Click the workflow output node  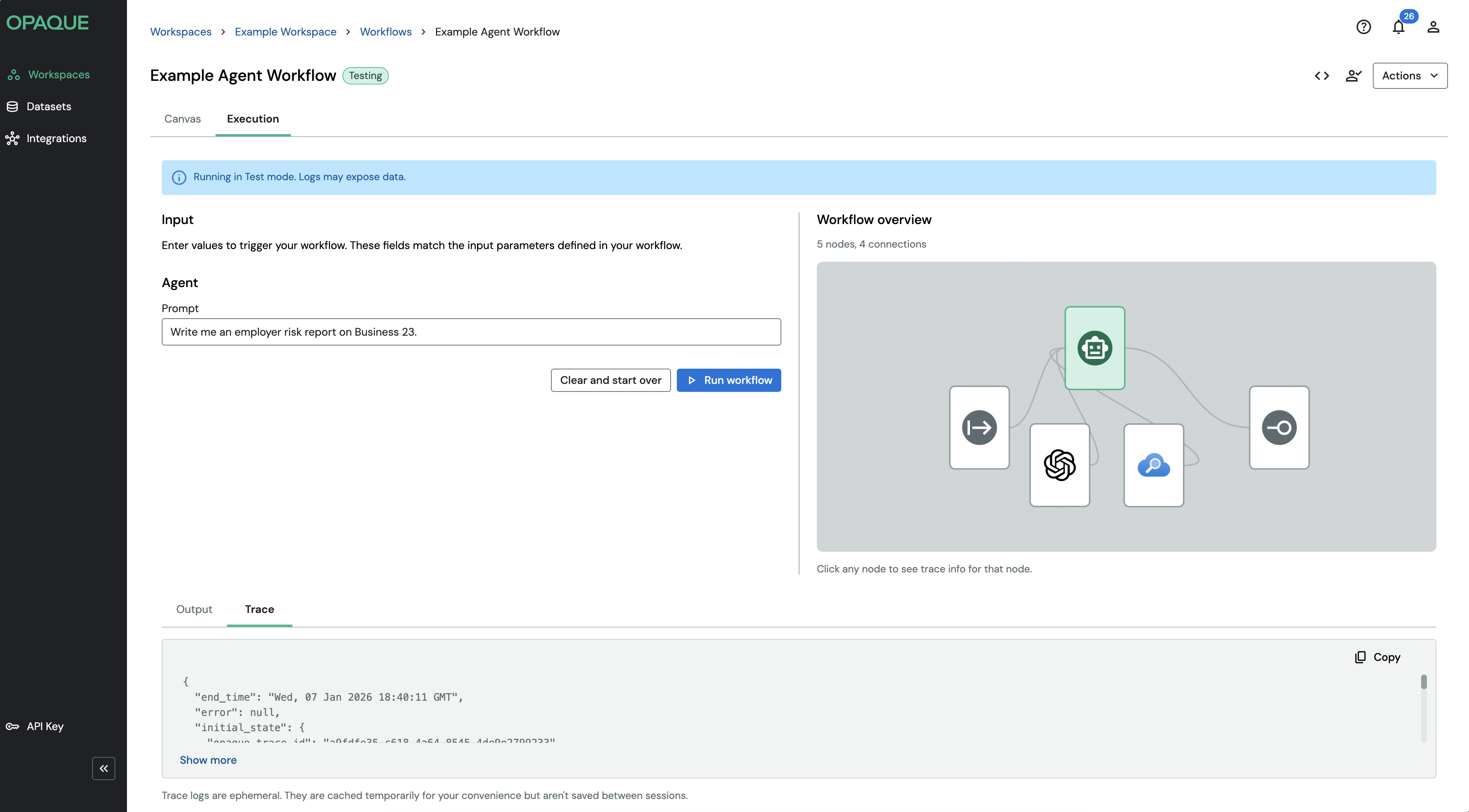pyautogui.click(x=1279, y=427)
